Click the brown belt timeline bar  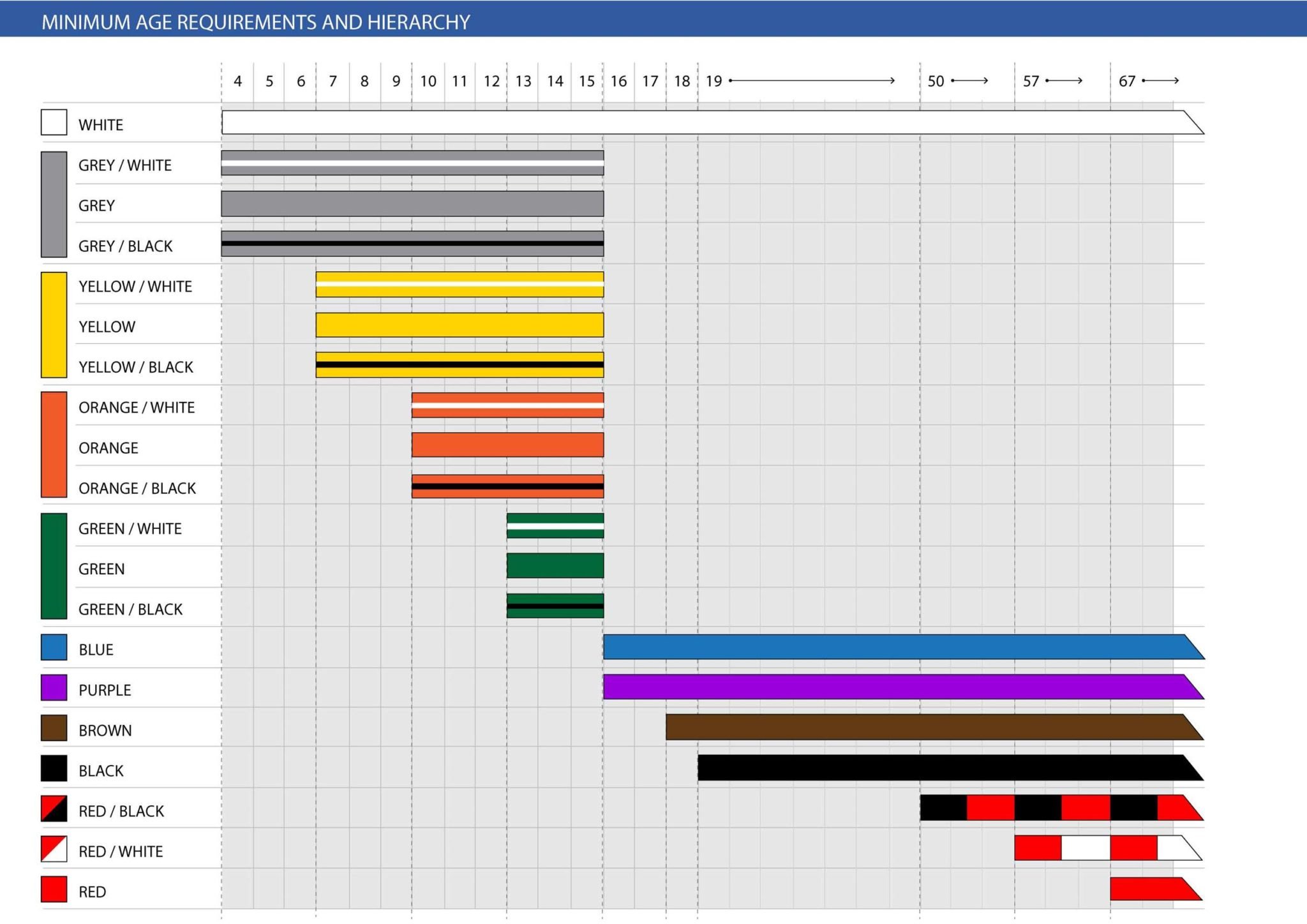point(935,727)
